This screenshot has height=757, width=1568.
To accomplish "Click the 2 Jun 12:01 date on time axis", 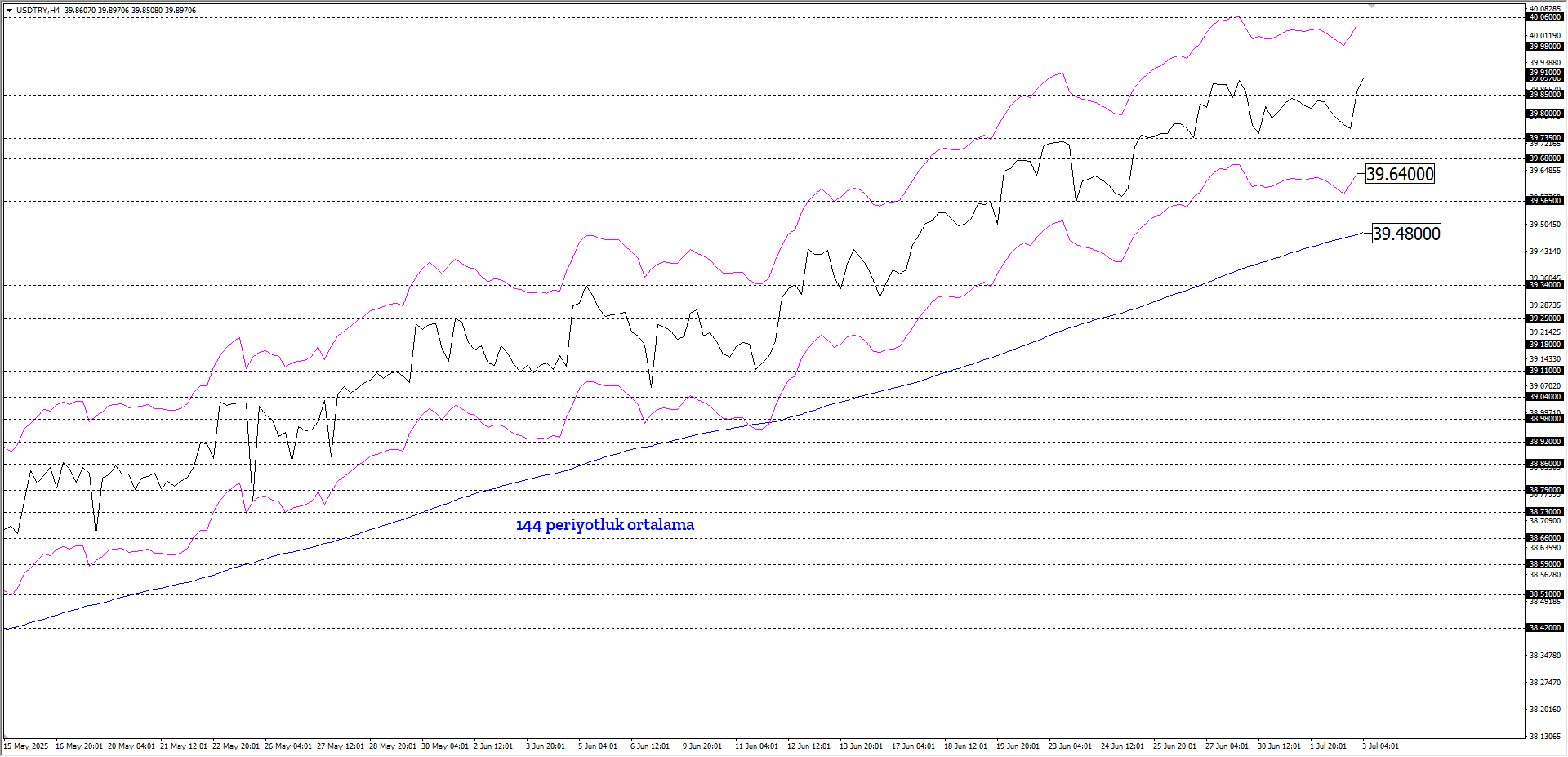I will point(494,746).
